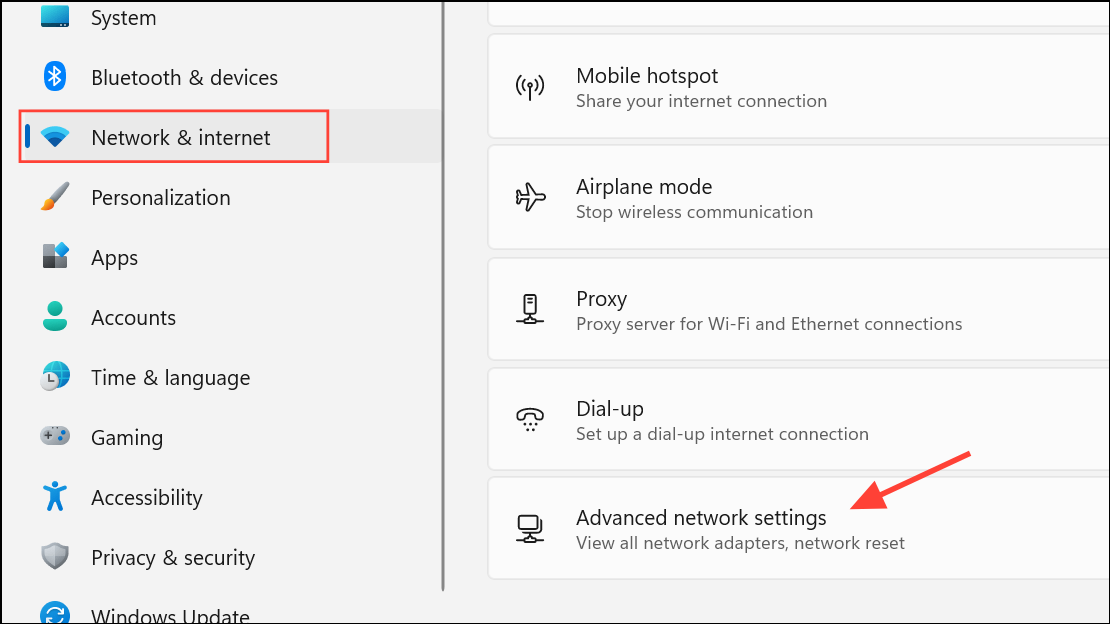
Task: Click the Accessibility figure icon
Action: (55, 497)
